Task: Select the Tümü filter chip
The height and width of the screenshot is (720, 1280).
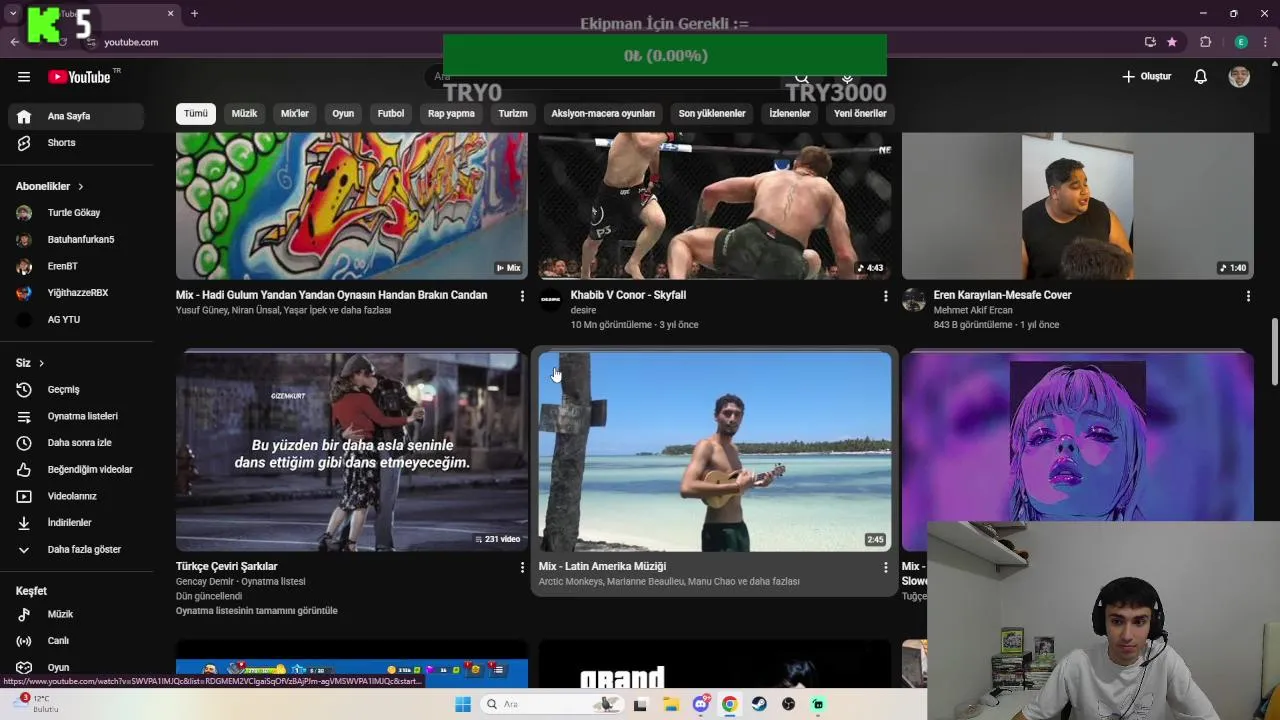Action: [196, 114]
